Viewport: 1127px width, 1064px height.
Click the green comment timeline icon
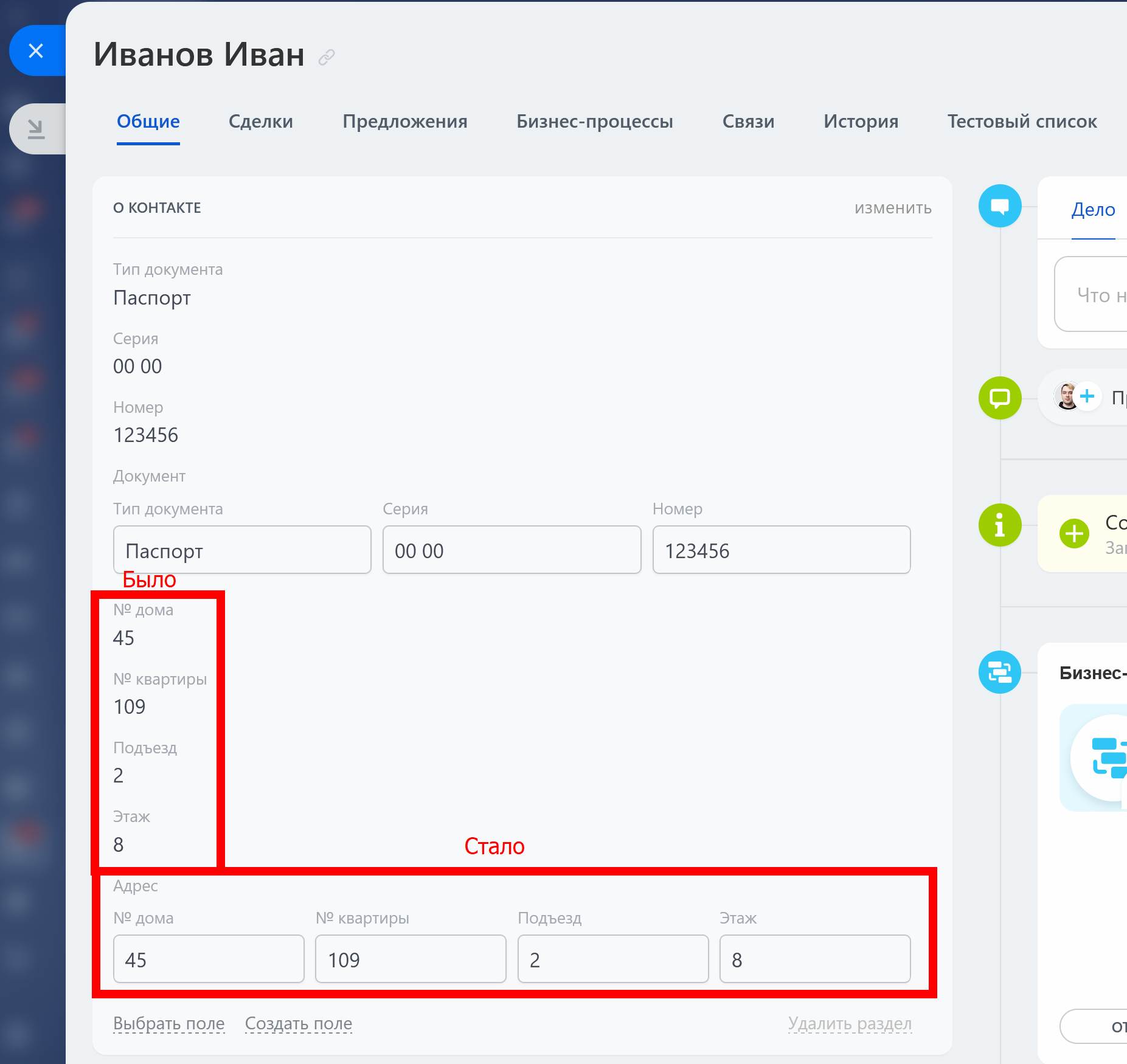999,398
